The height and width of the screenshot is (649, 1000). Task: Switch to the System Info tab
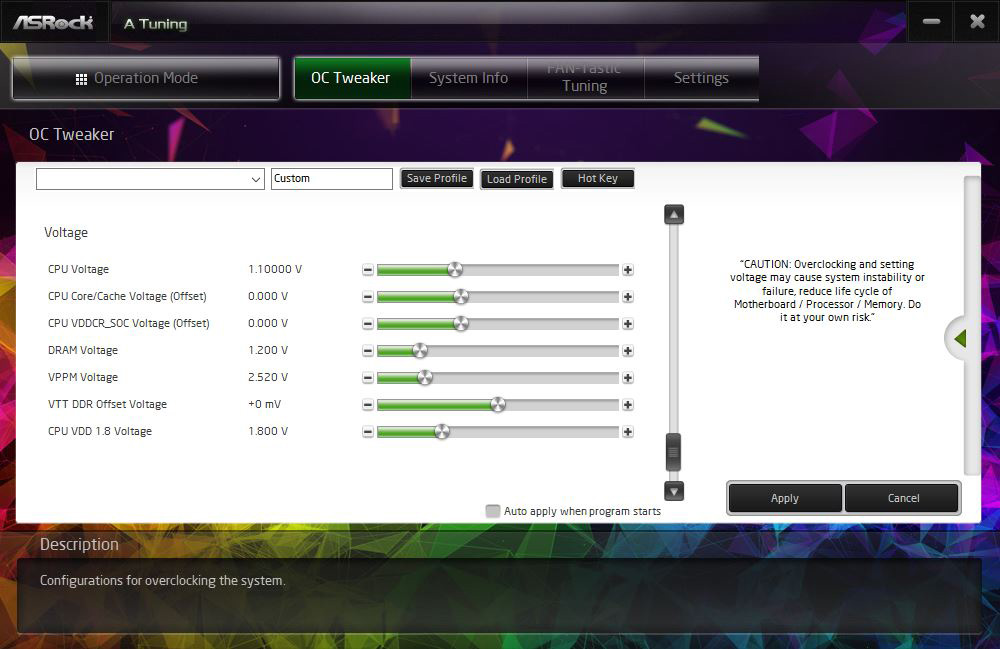coord(469,78)
